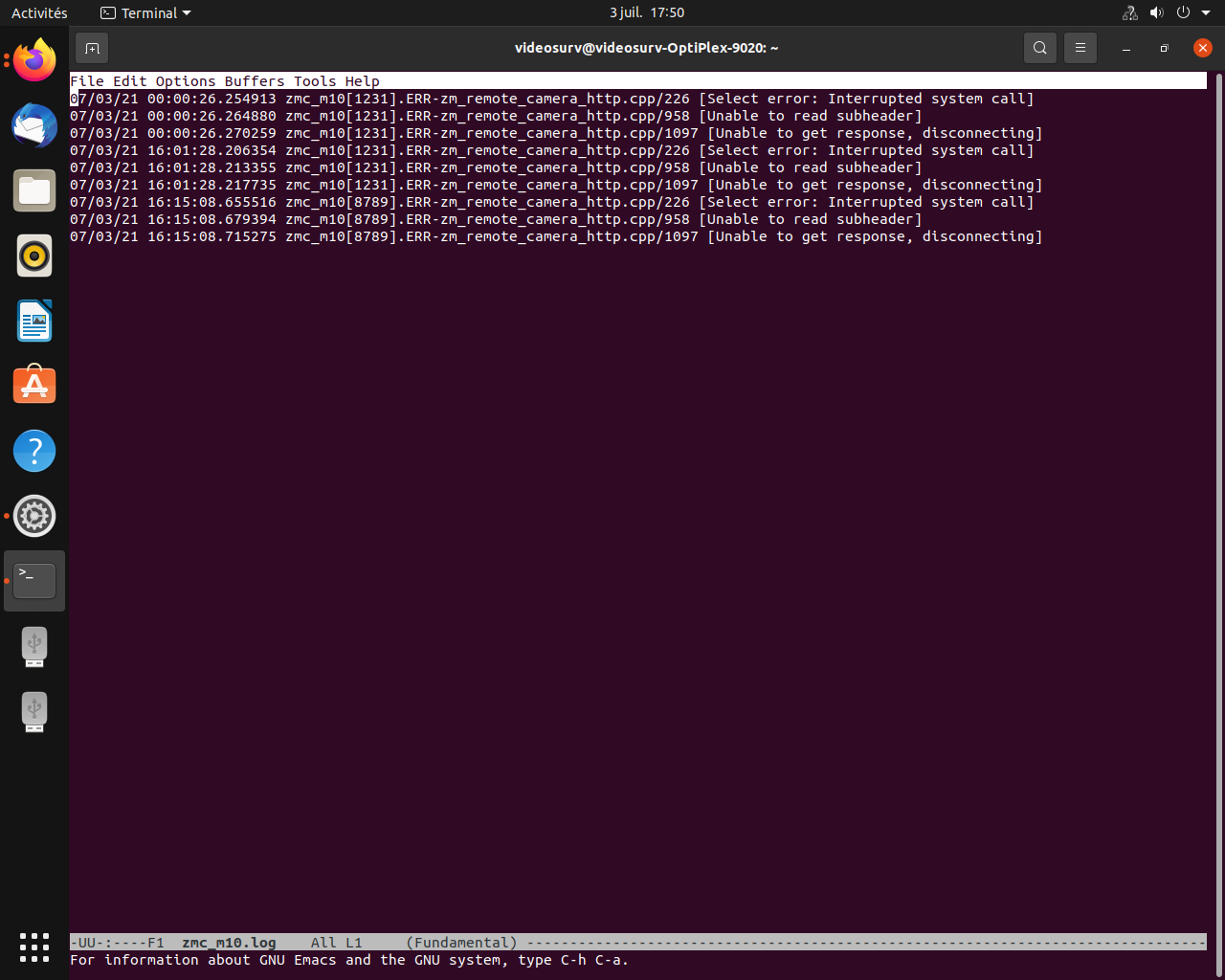Launch Thunderbird mail from the dock
The image size is (1225, 980).
tap(34, 125)
